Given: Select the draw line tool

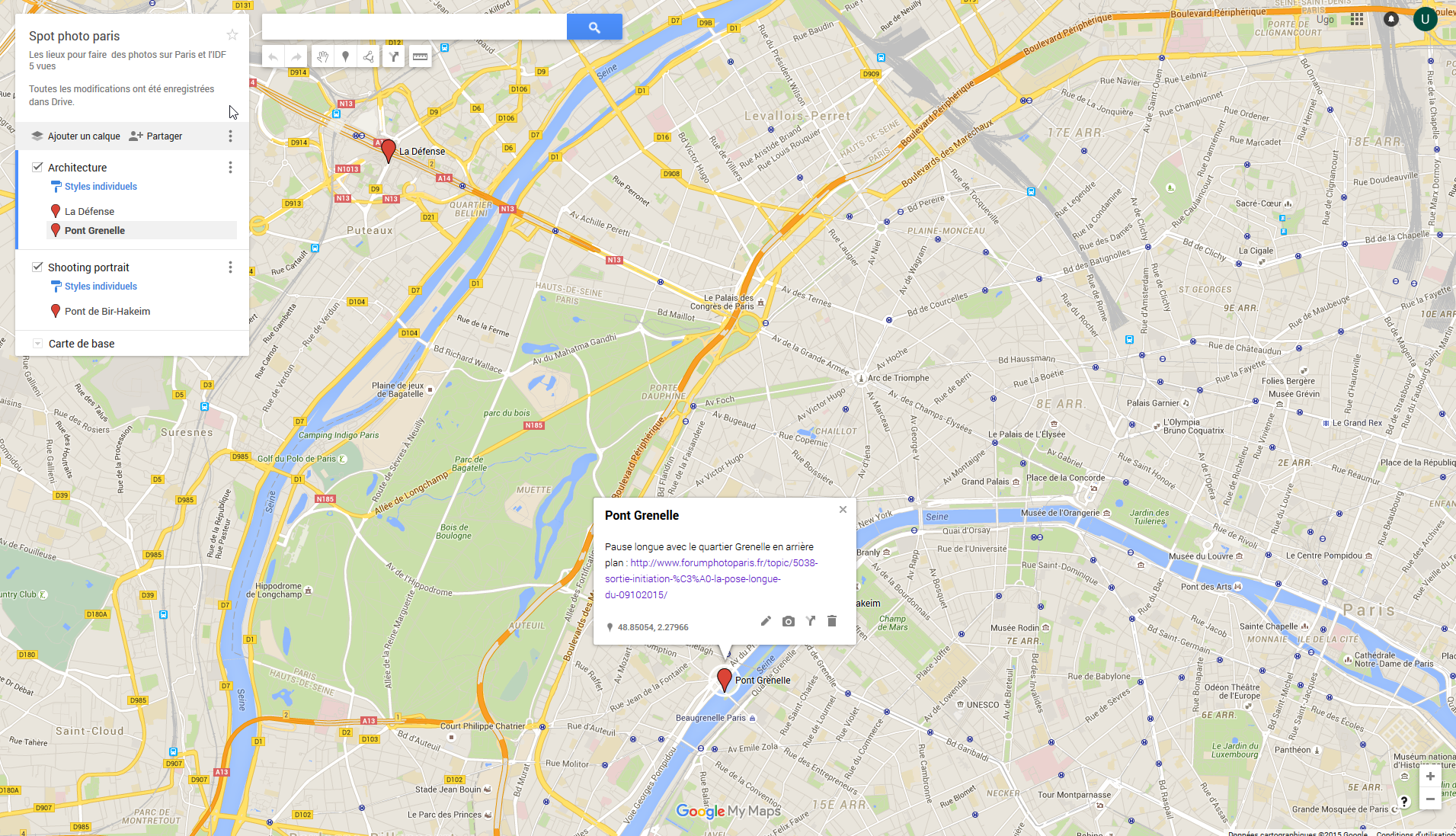Looking at the screenshot, I should coord(369,56).
